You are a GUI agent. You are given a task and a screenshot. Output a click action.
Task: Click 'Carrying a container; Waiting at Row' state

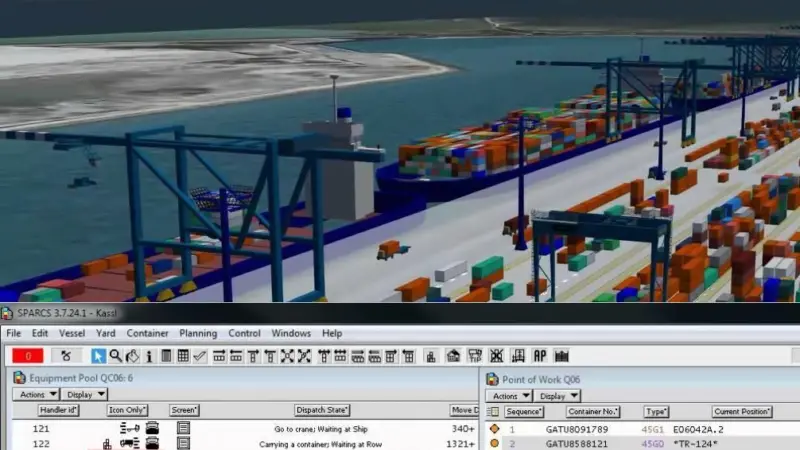pos(320,444)
